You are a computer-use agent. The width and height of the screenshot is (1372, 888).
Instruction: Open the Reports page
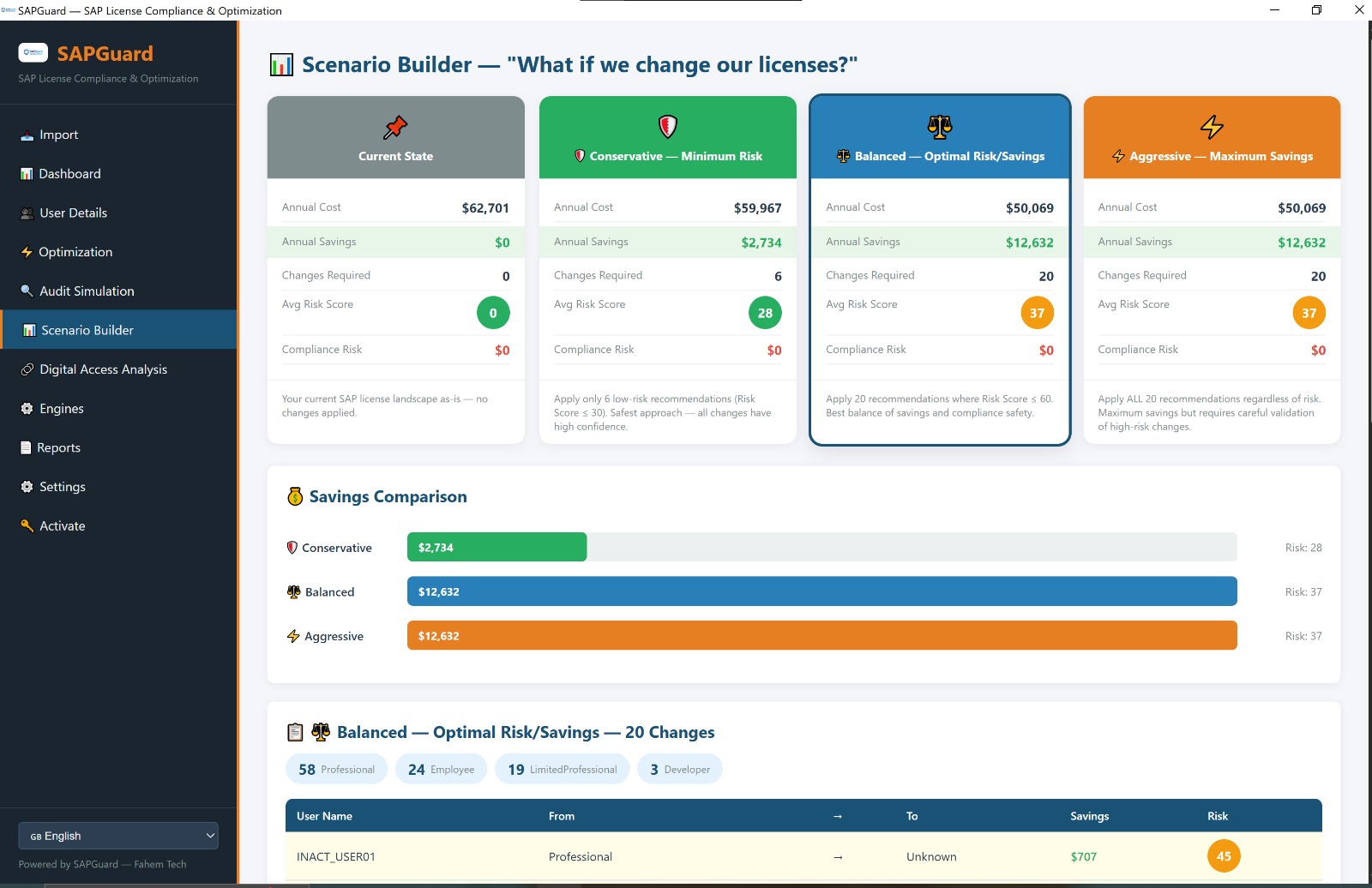pos(118,447)
